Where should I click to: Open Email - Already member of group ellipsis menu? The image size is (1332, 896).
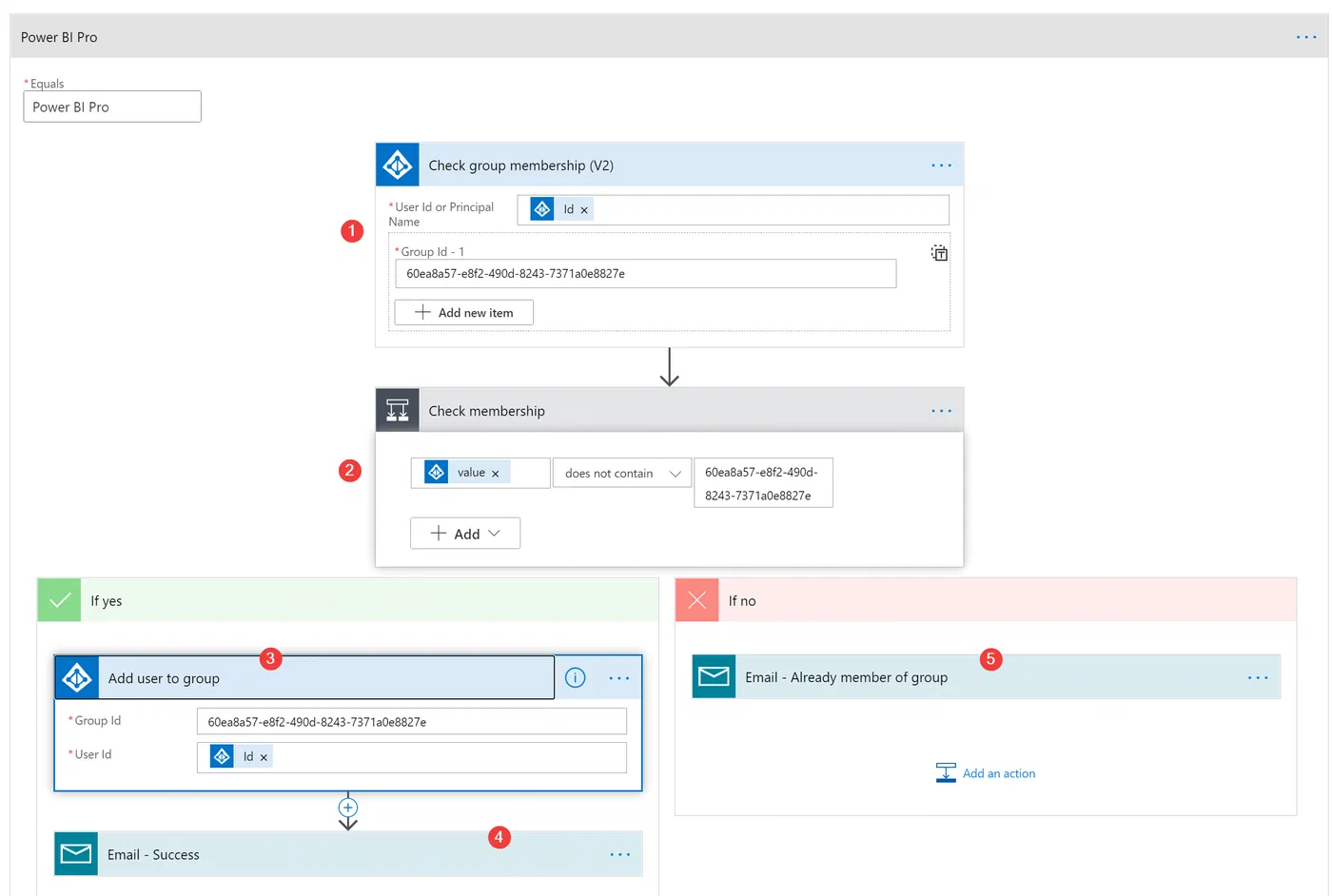click(x=1258, y=678)
